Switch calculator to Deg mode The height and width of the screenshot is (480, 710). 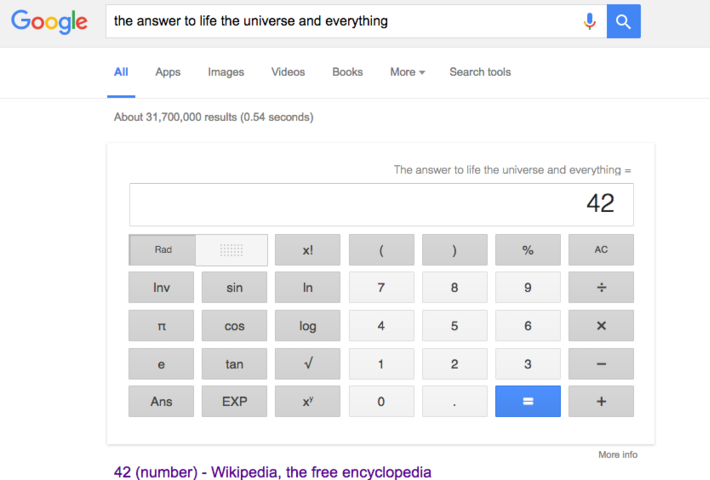(x=232, y=250)
